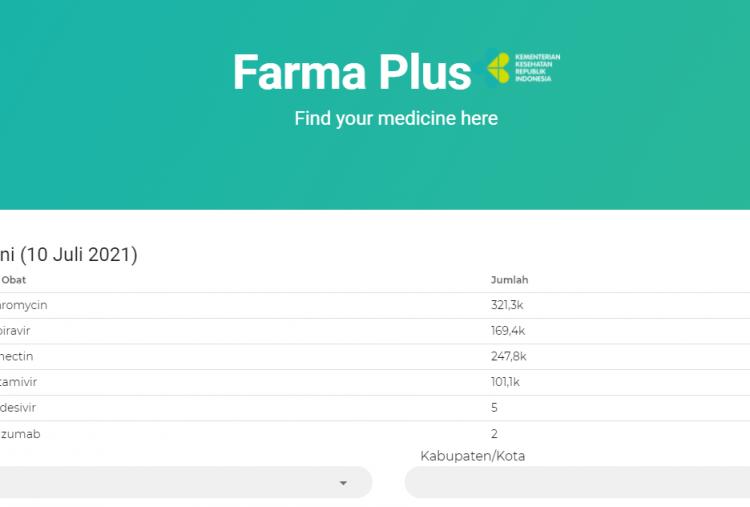Click the Kementerian Kesehatan logo icon
750x507 pixels.
click(498, 68)
